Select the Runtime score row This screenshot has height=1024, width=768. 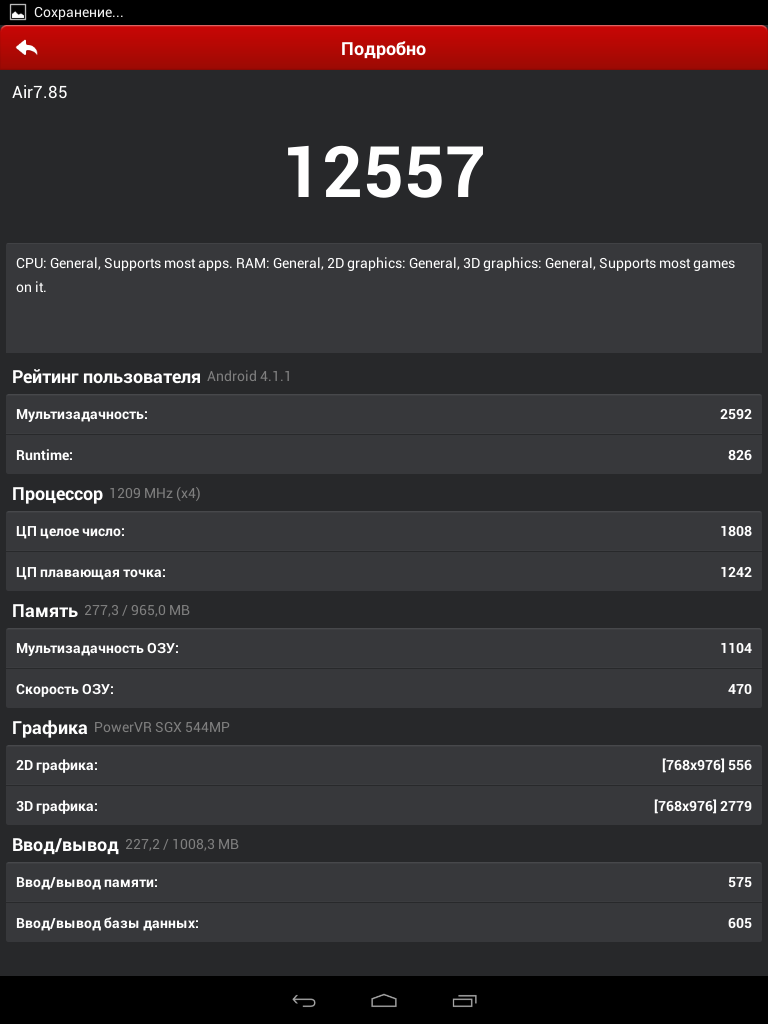point(384,455)
